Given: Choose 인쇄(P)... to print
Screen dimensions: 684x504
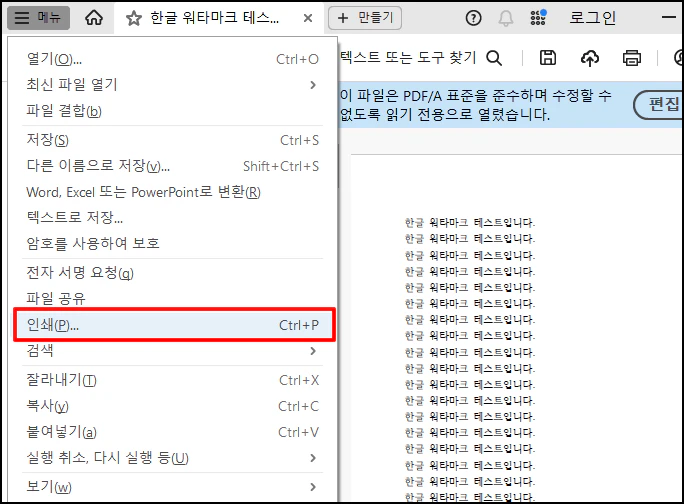Looking at the screenshot, I should coord(174,325).
